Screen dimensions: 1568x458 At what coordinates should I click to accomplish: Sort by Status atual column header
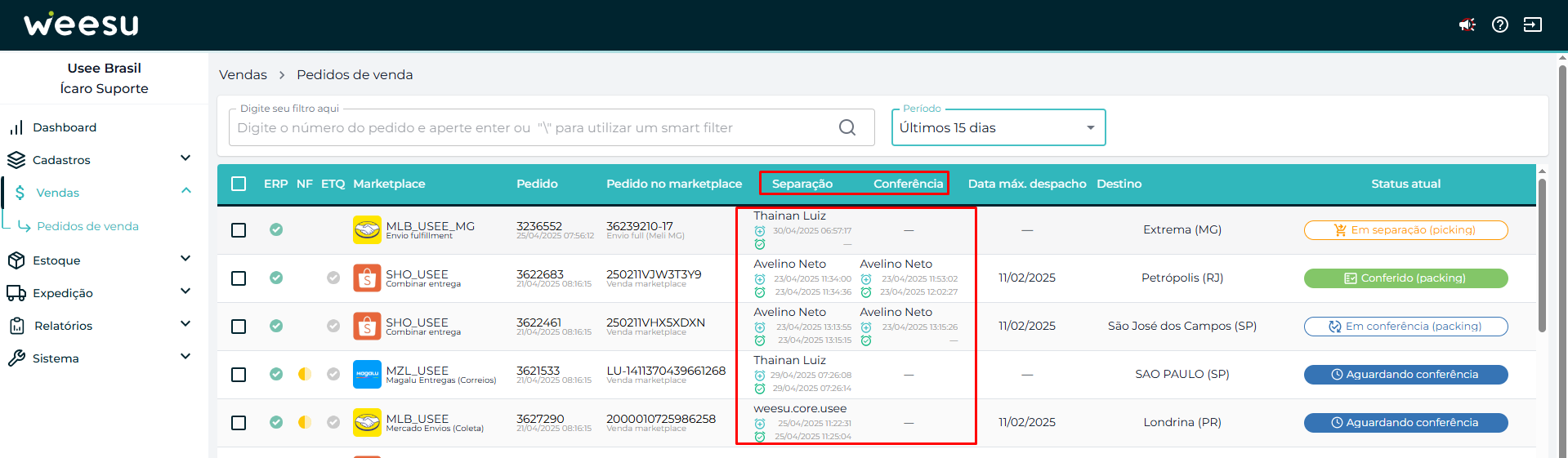pos(1405,184)
